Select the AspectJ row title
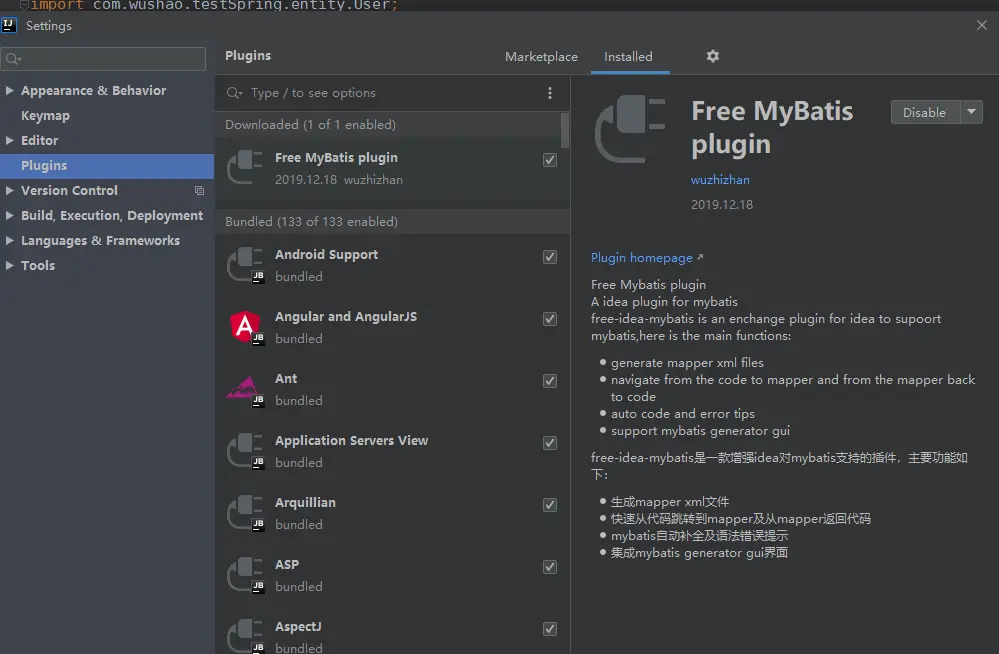 click(x=298, y=627)
